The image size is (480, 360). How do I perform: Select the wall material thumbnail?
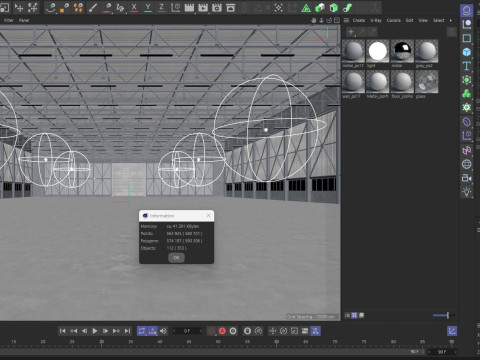click(x=353, y=82)
